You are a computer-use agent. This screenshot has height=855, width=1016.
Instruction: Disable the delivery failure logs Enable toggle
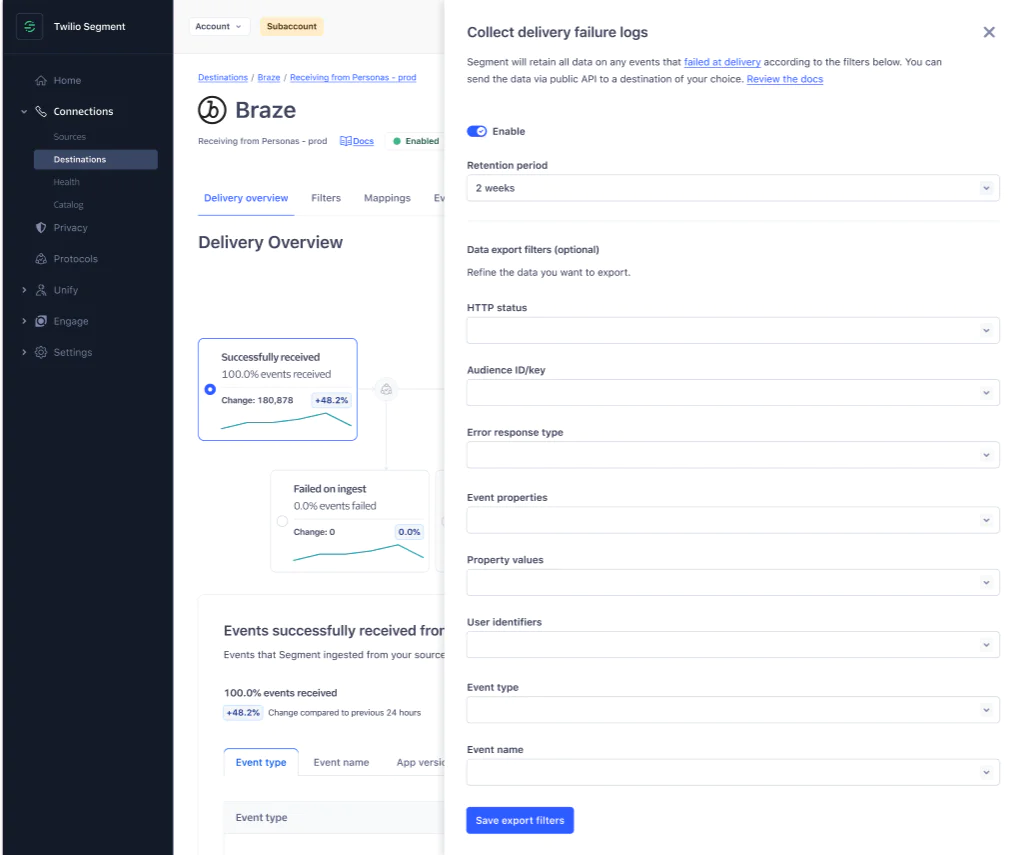click(479, 131)
